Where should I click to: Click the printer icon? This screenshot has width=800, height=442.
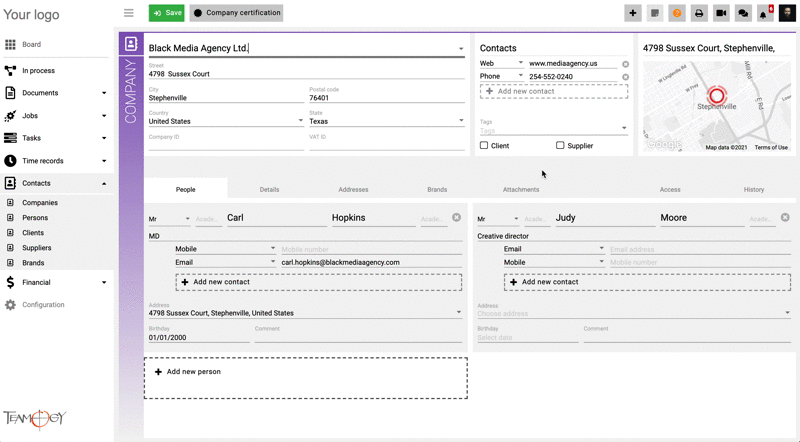tap(699, 13)
